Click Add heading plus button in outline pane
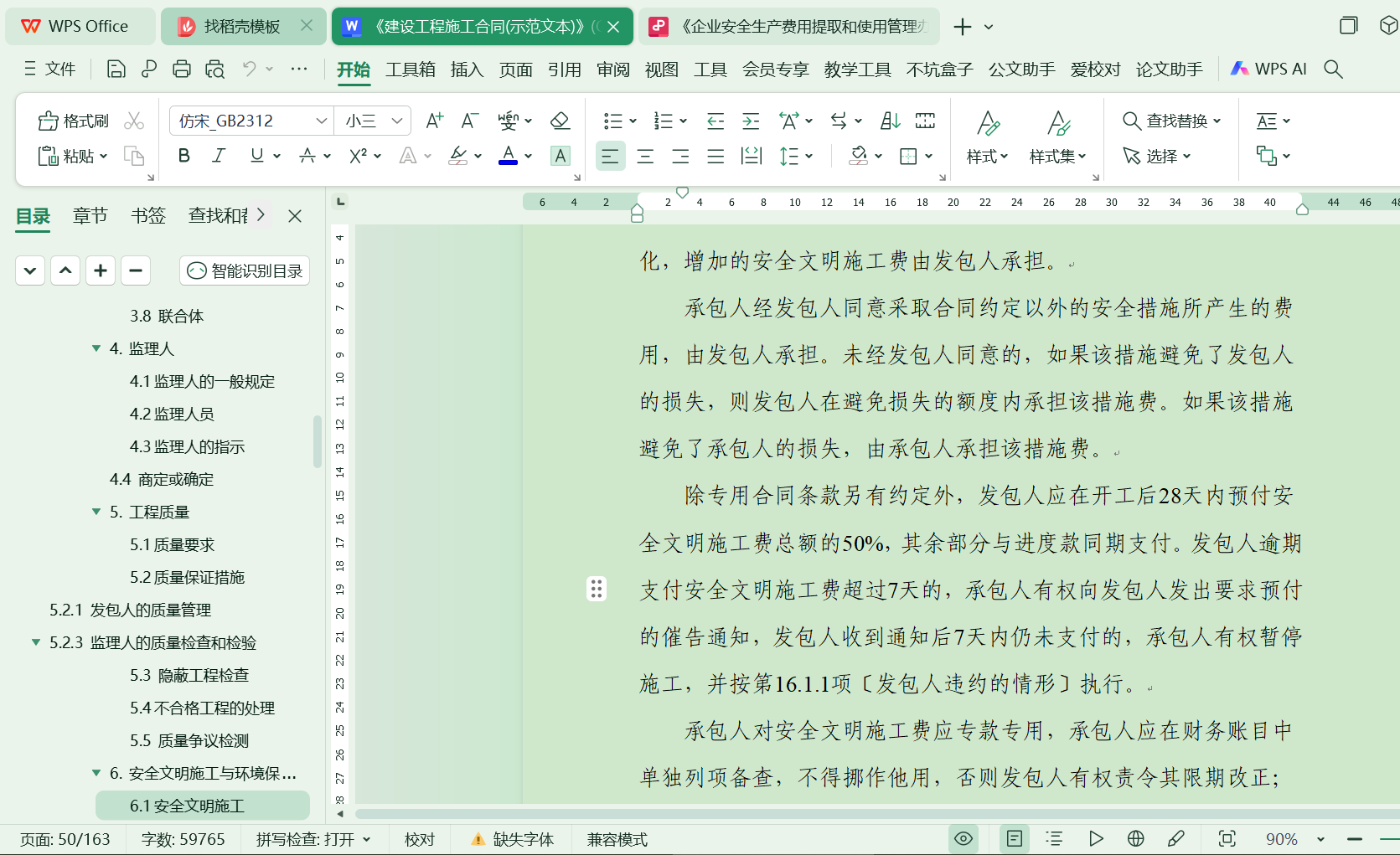1400x855 pixels. coord(101,270)
